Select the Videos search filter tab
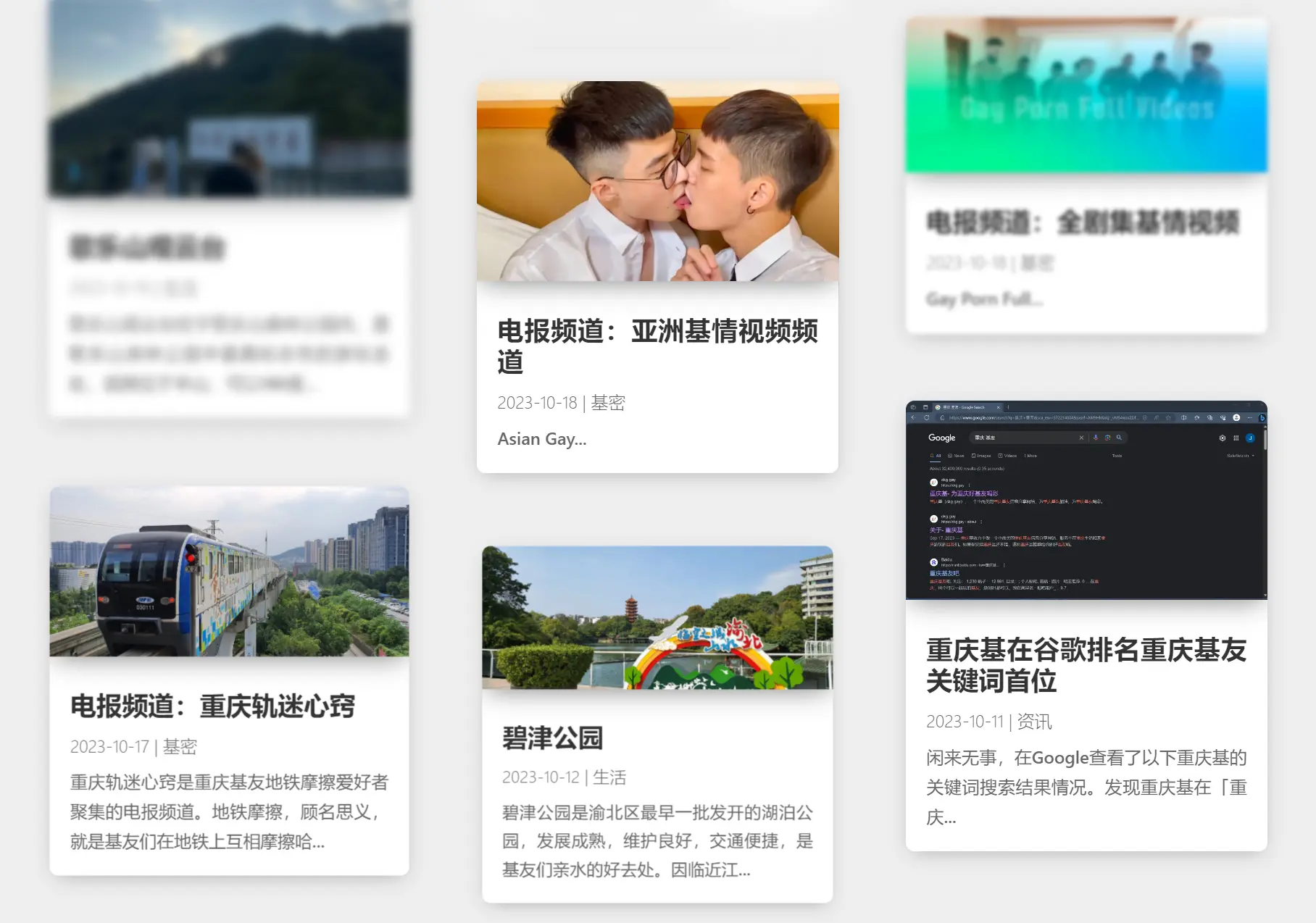This screenshot has height=923, width=1316. click(1007, 456)
